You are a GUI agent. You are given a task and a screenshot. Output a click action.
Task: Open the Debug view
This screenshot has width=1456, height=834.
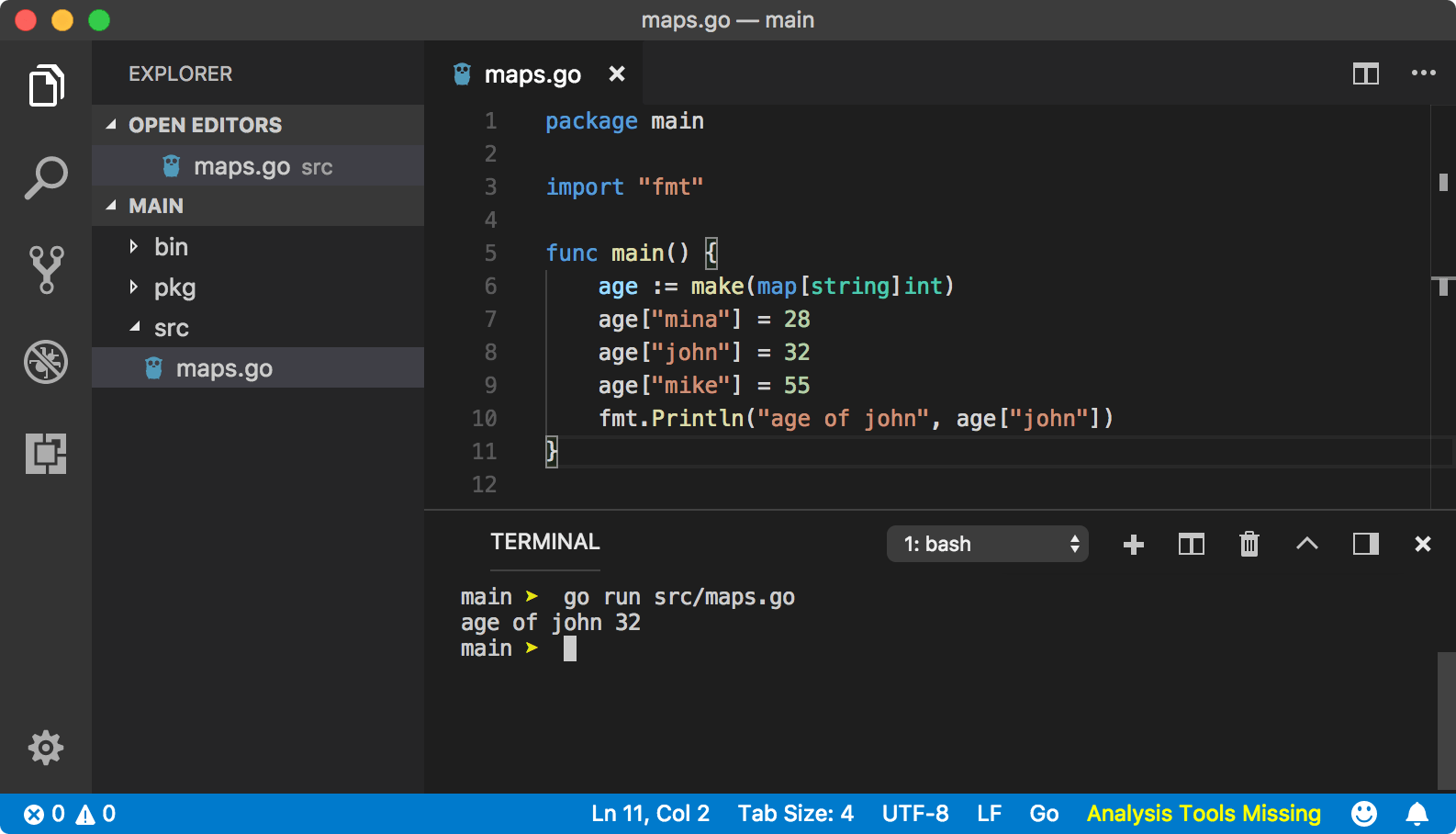(46, 361)
